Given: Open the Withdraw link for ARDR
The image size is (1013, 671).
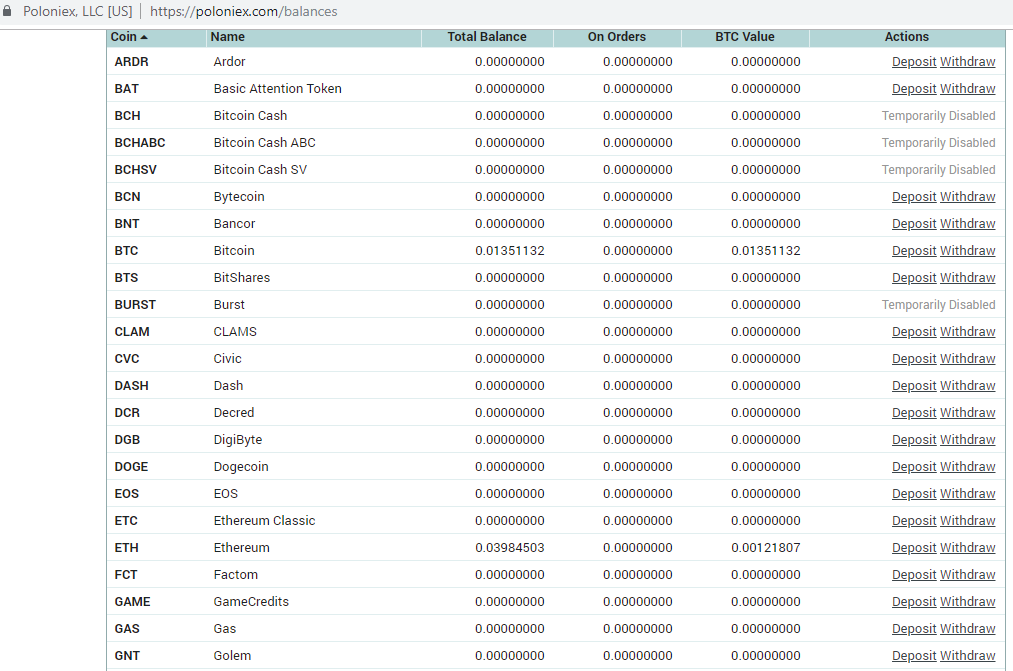Looking at the screenshot, I should 967,62.
